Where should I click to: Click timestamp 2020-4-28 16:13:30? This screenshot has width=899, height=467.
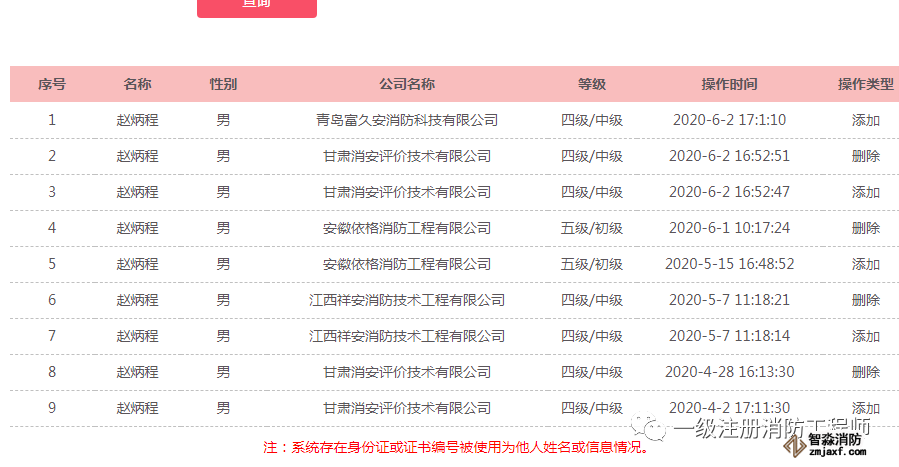(x=729, y=372)
